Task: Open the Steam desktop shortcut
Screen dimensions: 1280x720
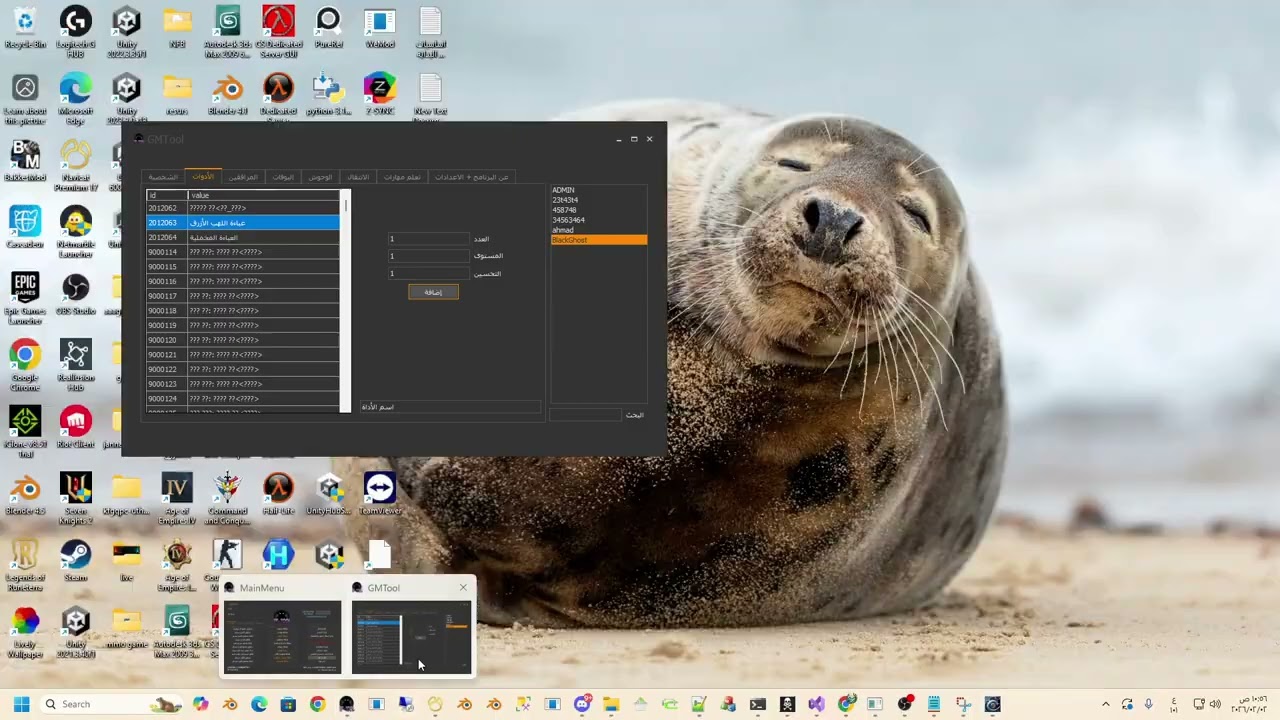Action: 75,561
